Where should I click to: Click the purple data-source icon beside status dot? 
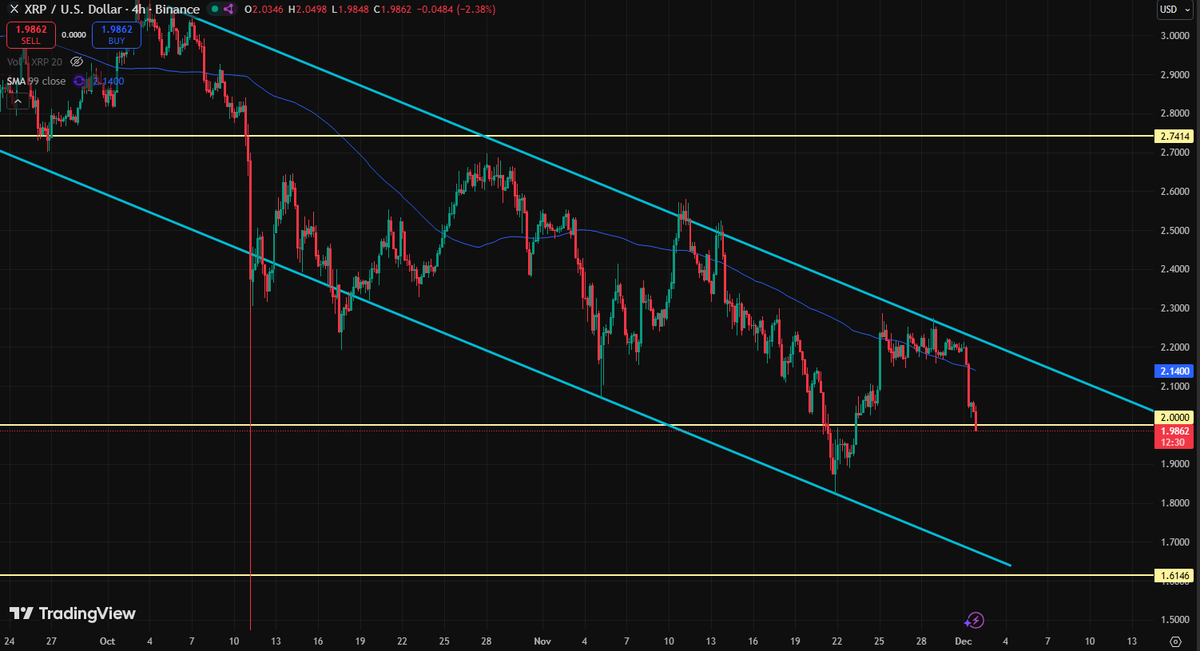point(228,8)
